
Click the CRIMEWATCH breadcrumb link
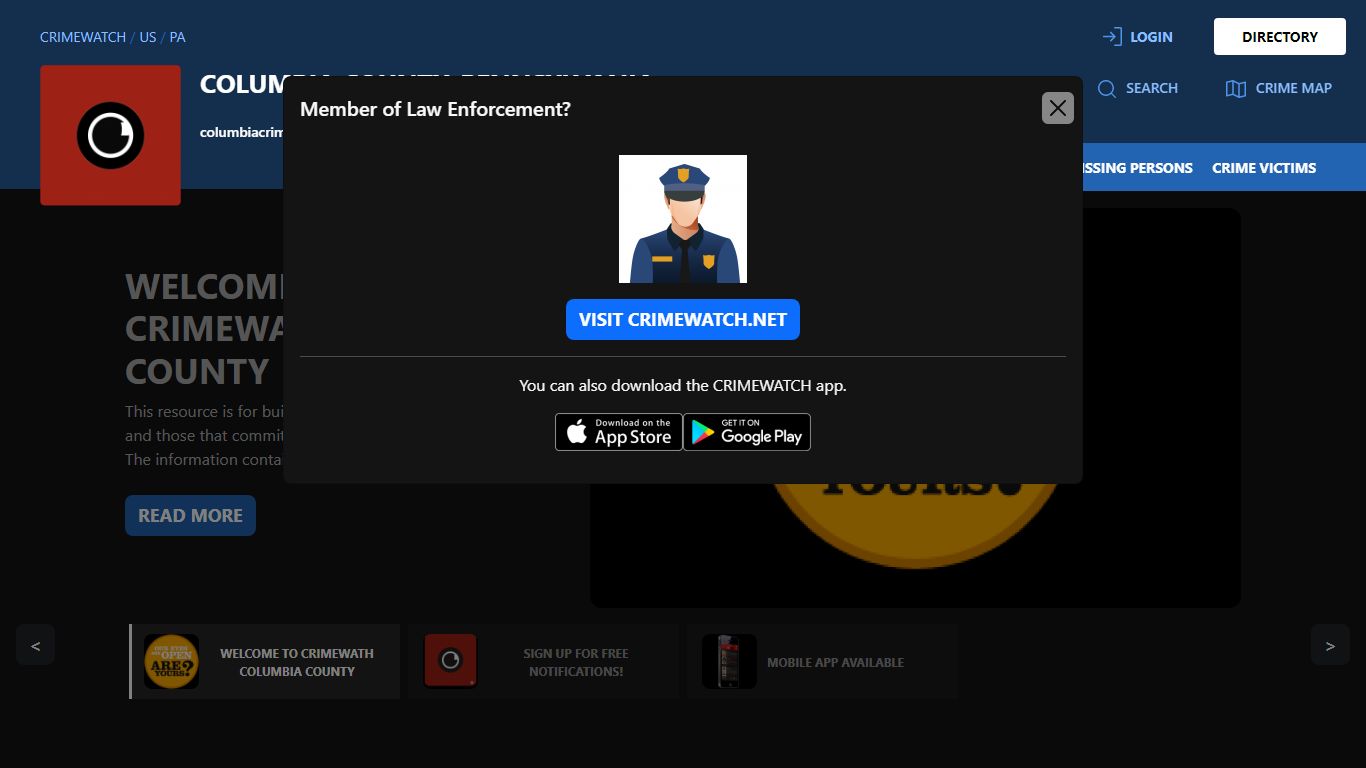(83, 37)
